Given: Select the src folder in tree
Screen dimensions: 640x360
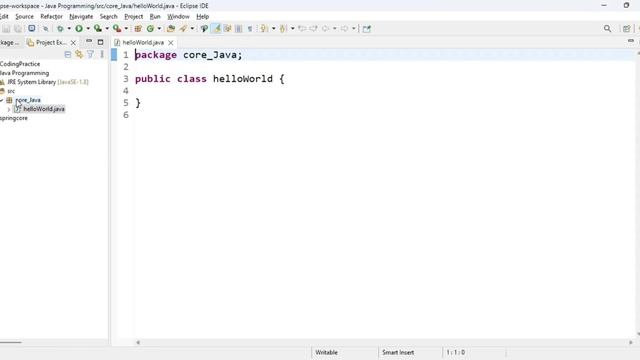Looking at the screenshot, I should tap(11, 91).
